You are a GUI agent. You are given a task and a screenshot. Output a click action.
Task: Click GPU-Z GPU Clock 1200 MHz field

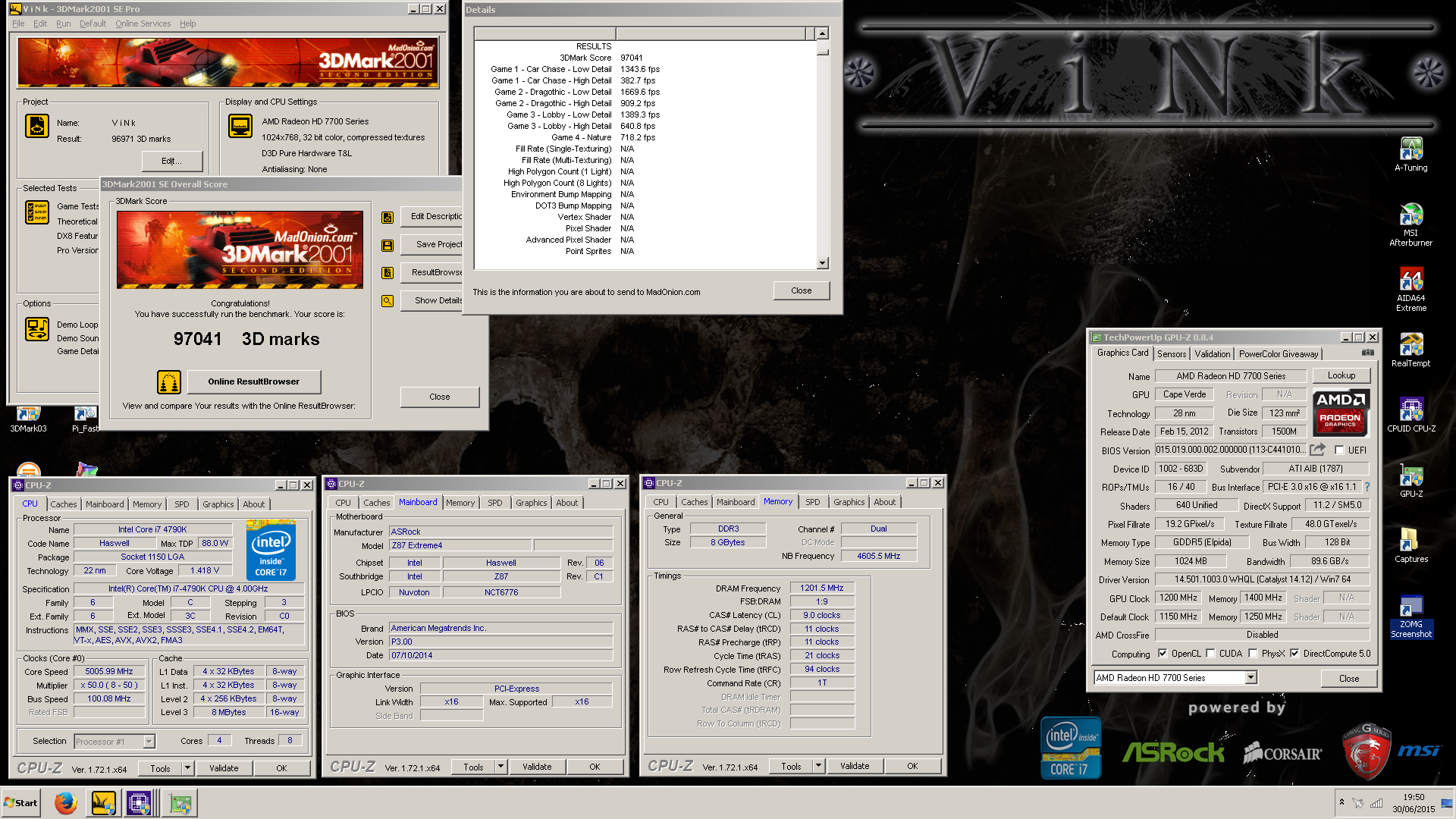[1178, 598]
